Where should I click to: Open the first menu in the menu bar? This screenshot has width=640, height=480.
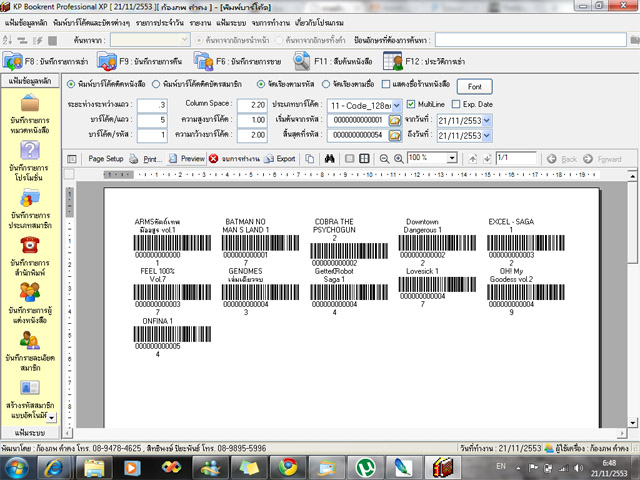pyautogui.click(x=26, y=23)
